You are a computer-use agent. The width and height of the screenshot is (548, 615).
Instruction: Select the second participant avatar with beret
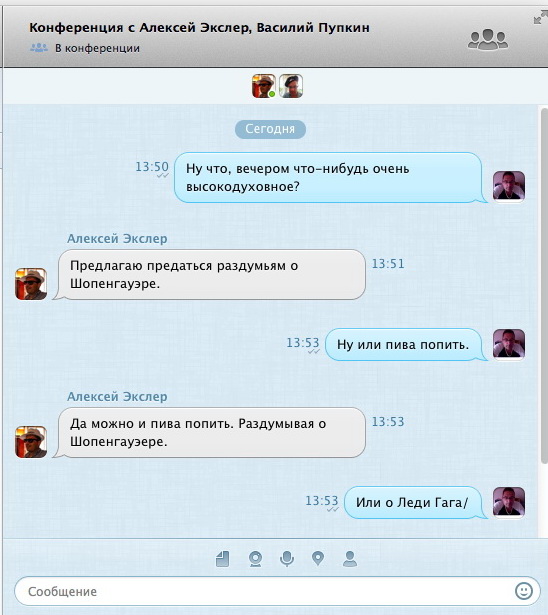[x=291, y=86]
